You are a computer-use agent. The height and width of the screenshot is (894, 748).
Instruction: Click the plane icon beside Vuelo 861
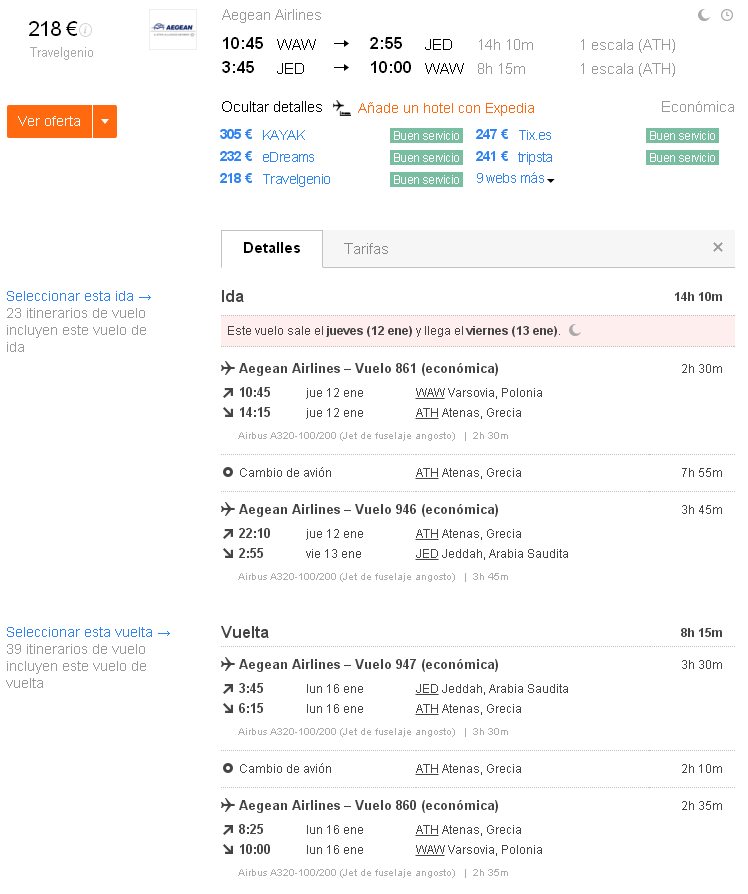point(227,368)
